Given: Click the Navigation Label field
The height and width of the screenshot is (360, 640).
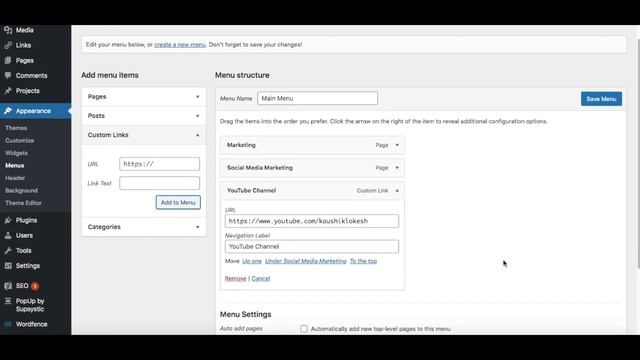Looking at the screenshot, I should [x=312, y=247].
